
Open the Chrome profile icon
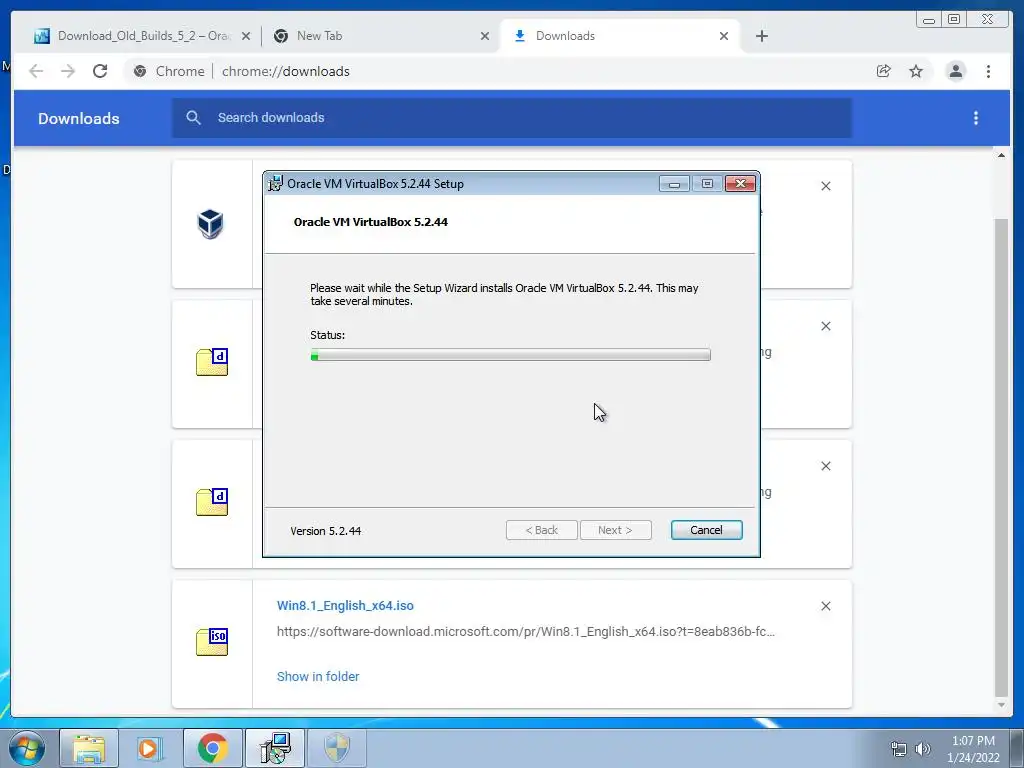pos(955,71)
